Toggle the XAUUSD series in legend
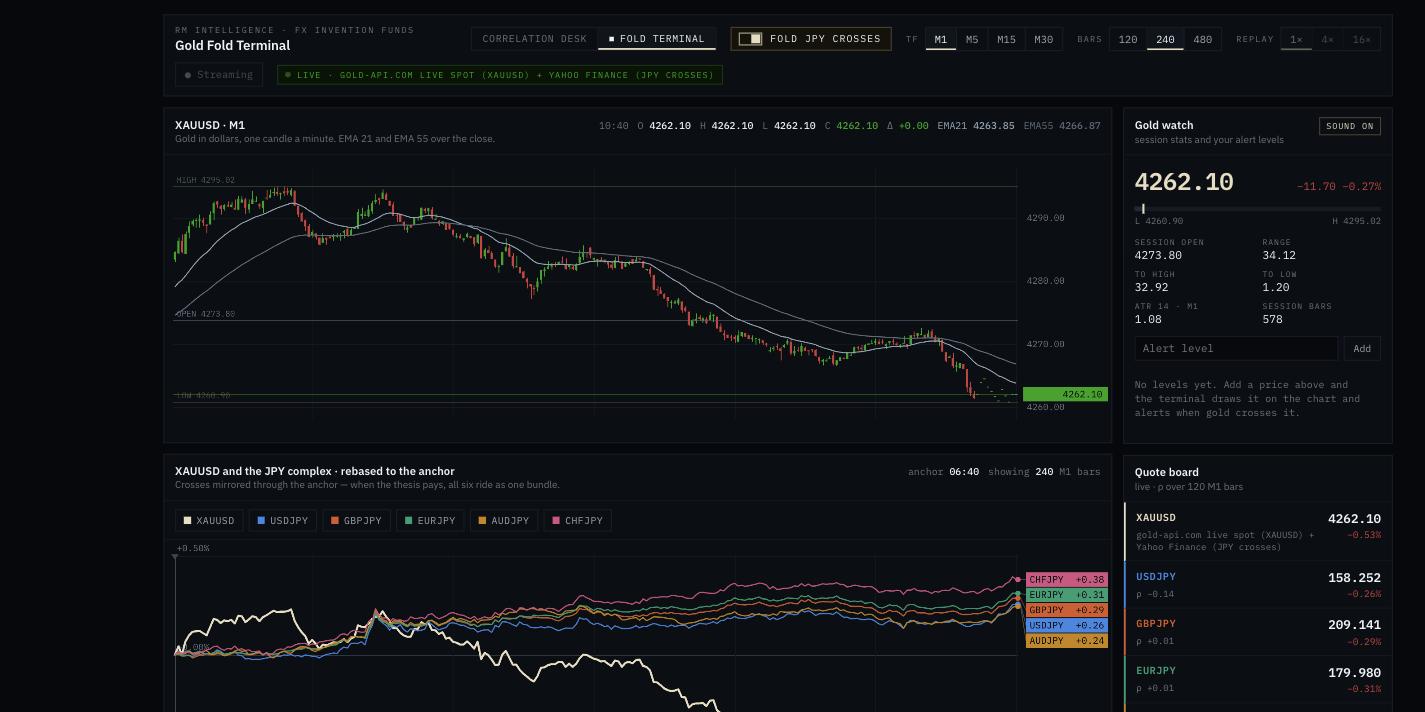This screenshot has height=712, width=1425. pyautogui.click(x=209, y=521)
